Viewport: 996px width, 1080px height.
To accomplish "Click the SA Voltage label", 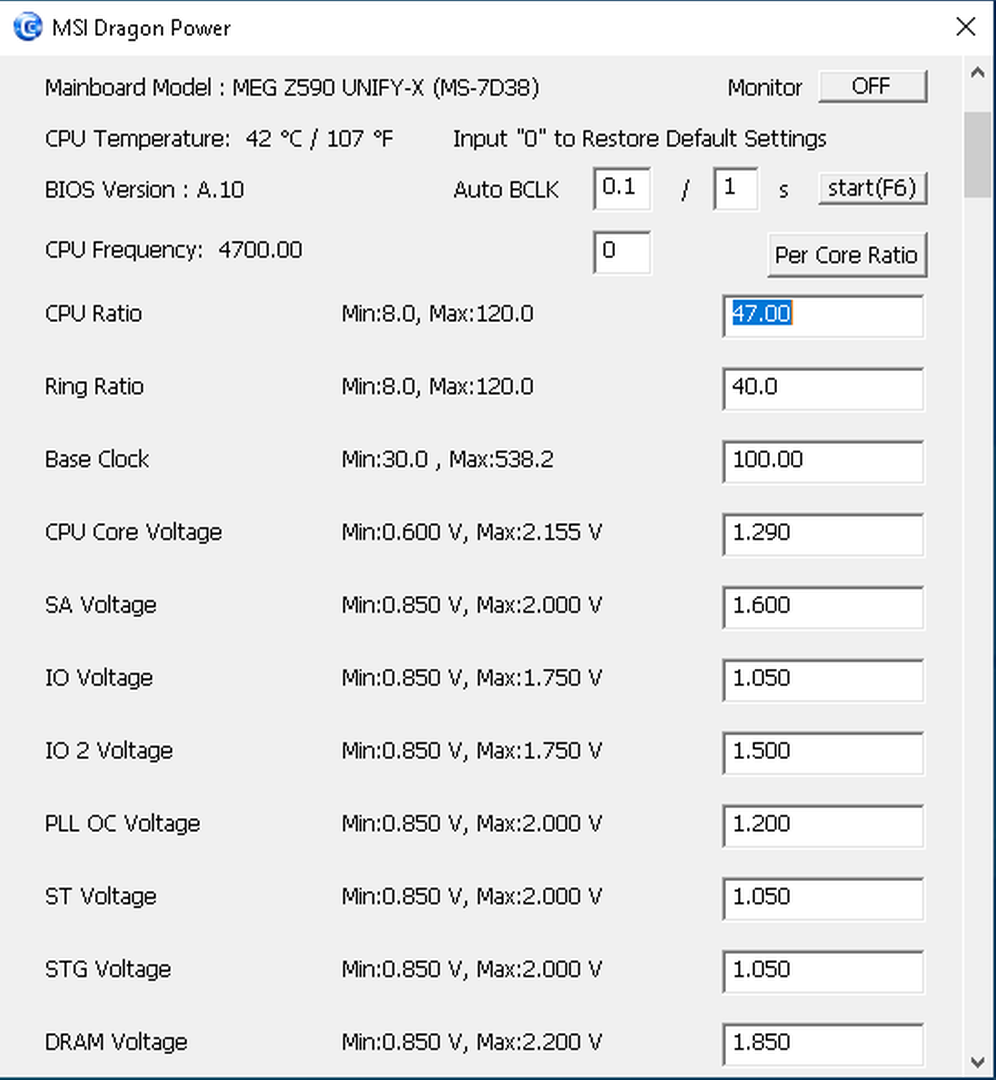I will (x=101, y=605).
